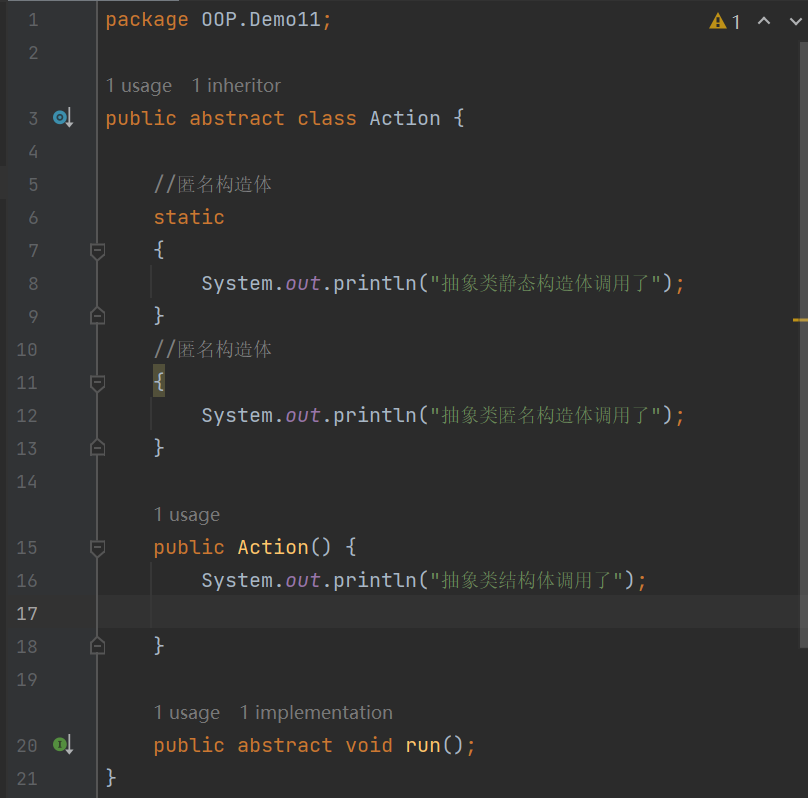Open the '1 implementation' hint above run method
This screenshot has height=798, width=808.
[x=316, y=712]
